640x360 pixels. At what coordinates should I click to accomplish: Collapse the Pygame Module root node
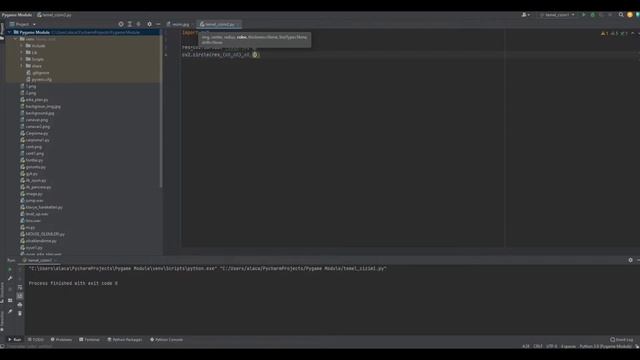9,32
